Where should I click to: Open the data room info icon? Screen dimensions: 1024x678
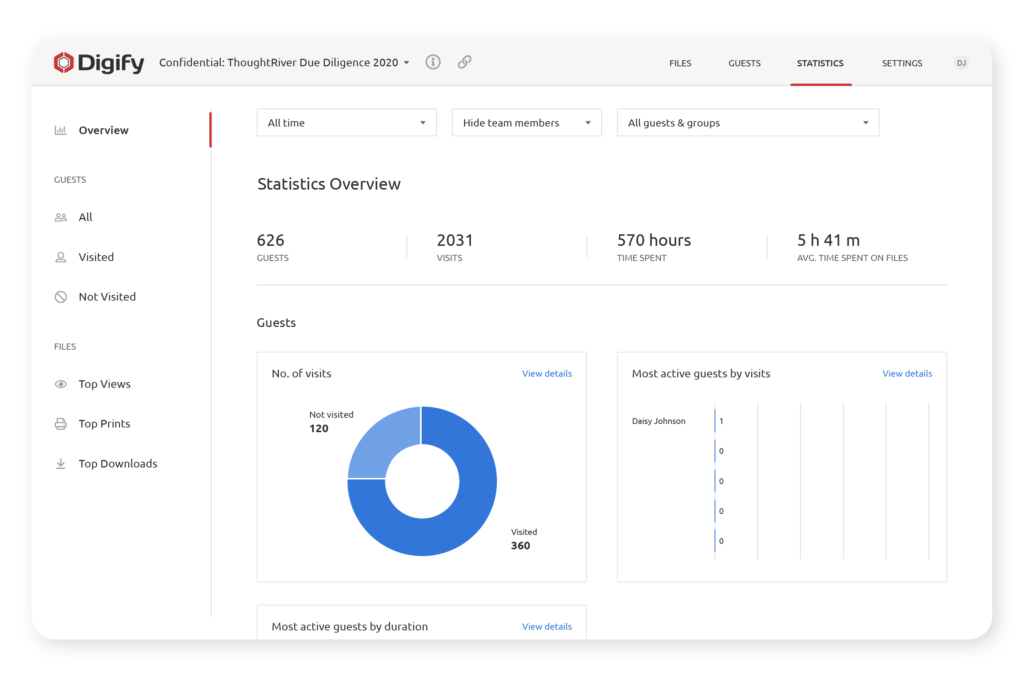point(433,62)
